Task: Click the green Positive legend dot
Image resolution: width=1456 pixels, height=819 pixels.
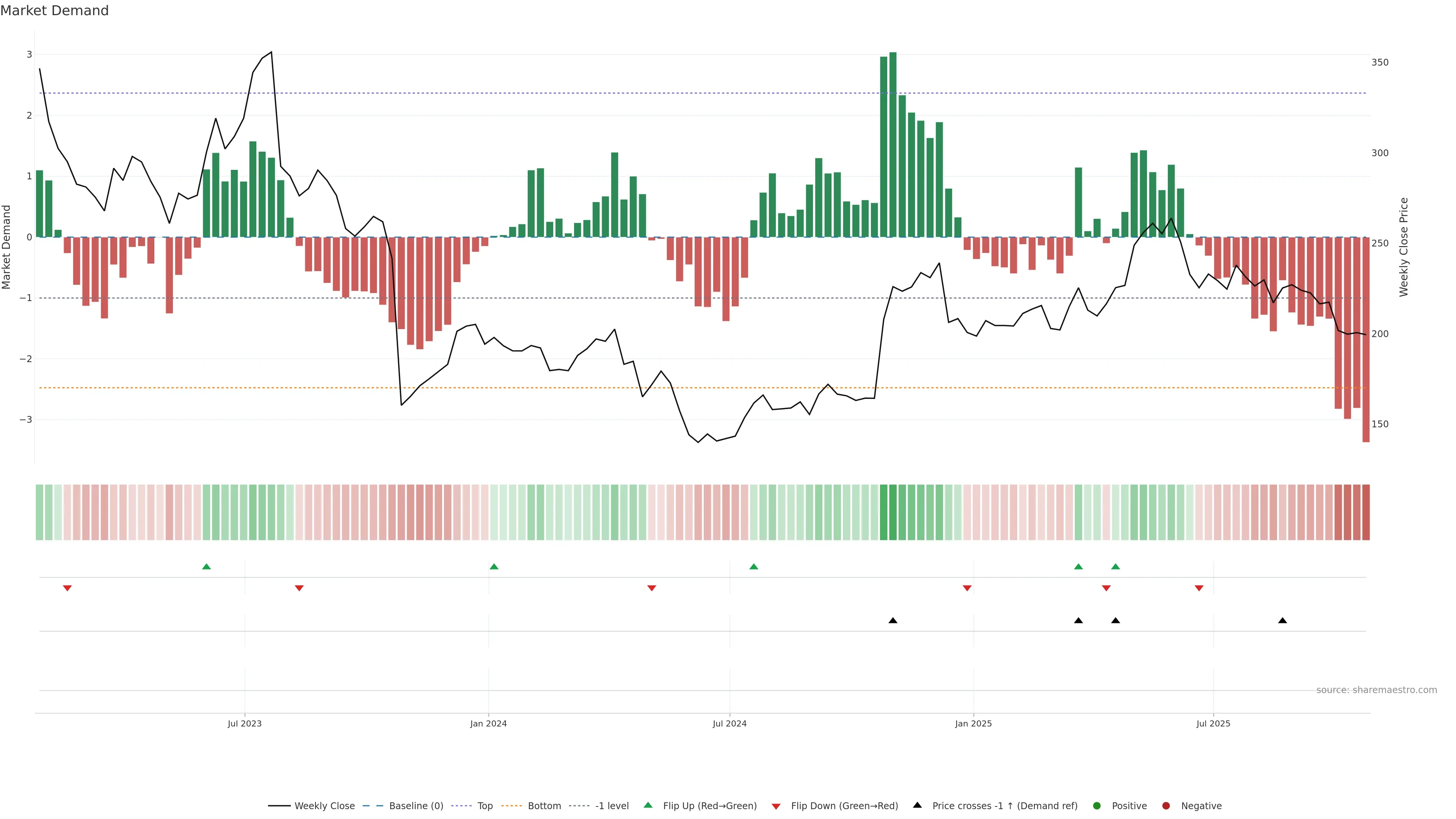Action: pos(1097,806)
